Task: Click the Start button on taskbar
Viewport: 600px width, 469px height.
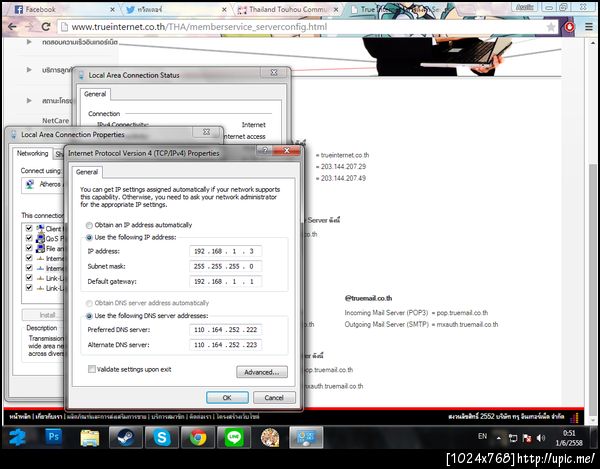Action: pos(17,437)
